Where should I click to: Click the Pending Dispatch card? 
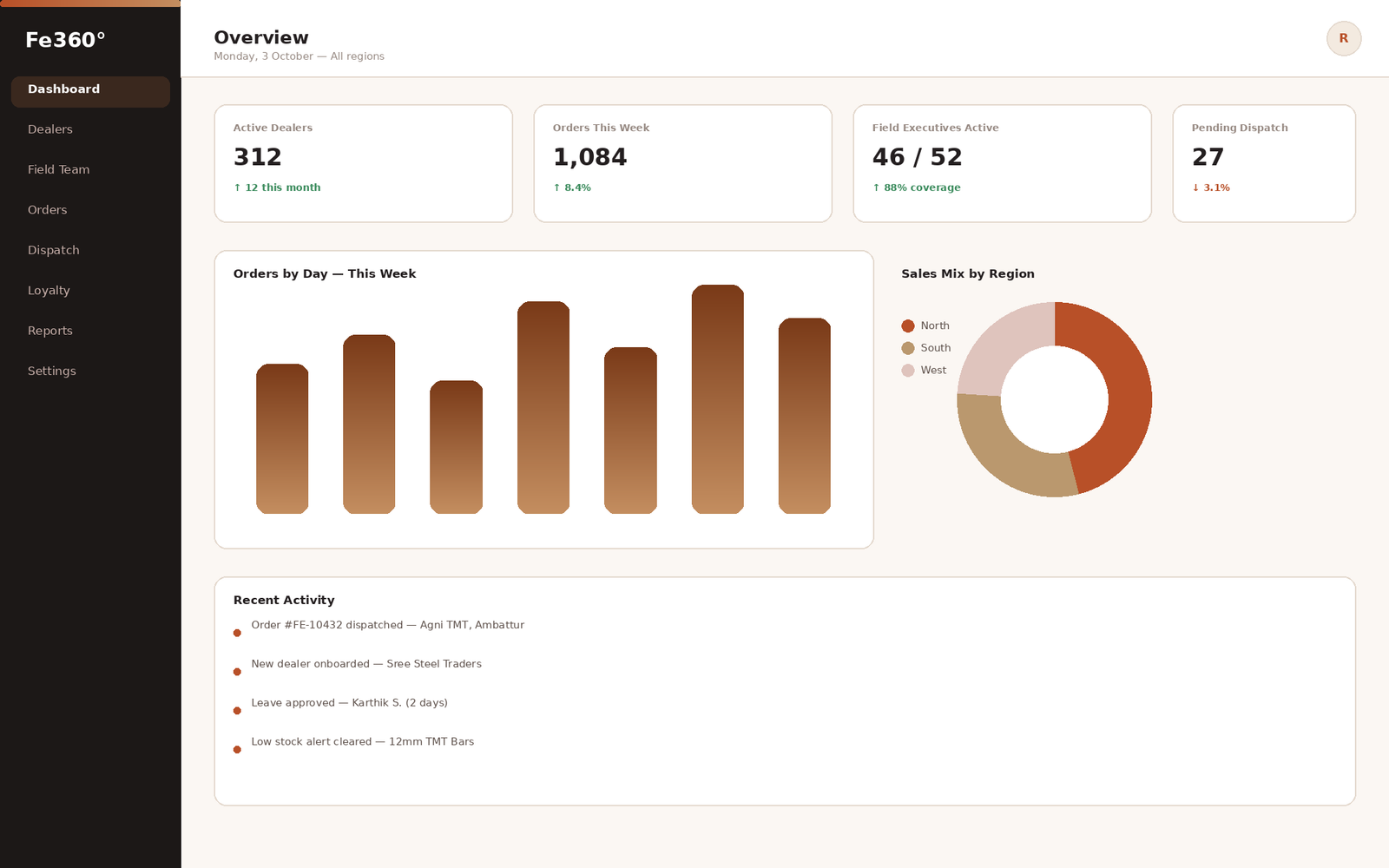[1264, 163]
